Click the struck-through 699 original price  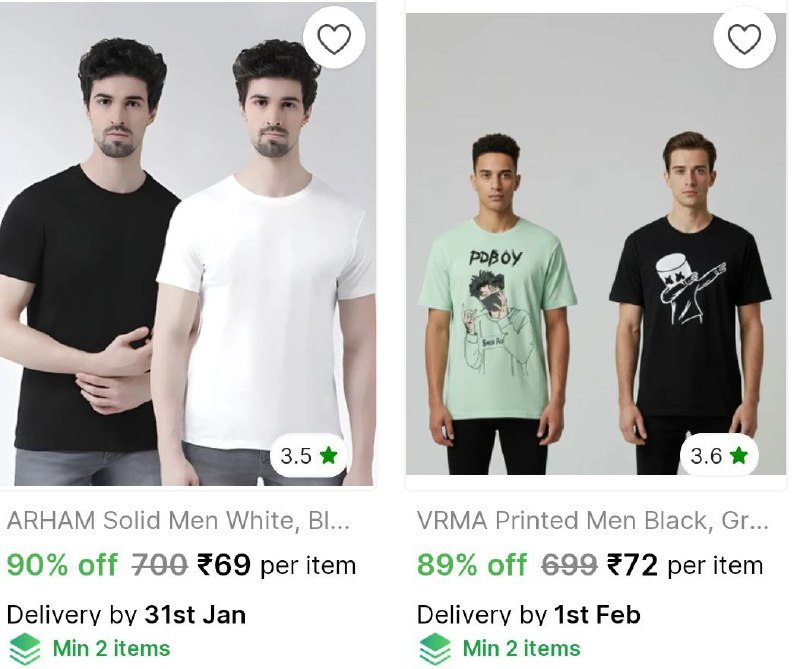(569, 565)
